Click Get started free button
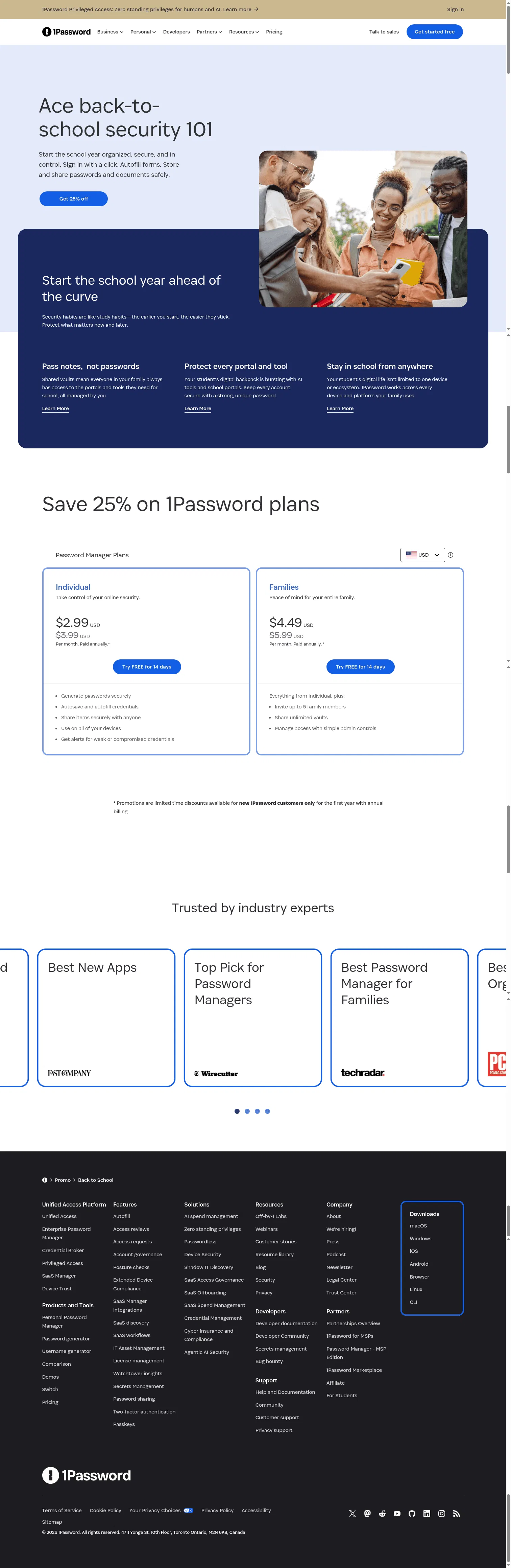Screen dimensions: 511x1568 point(434,32)
